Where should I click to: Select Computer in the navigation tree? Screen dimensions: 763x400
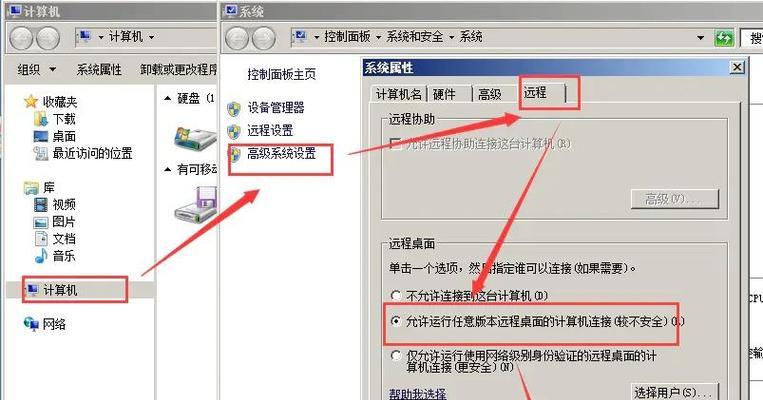coord(60,290)
